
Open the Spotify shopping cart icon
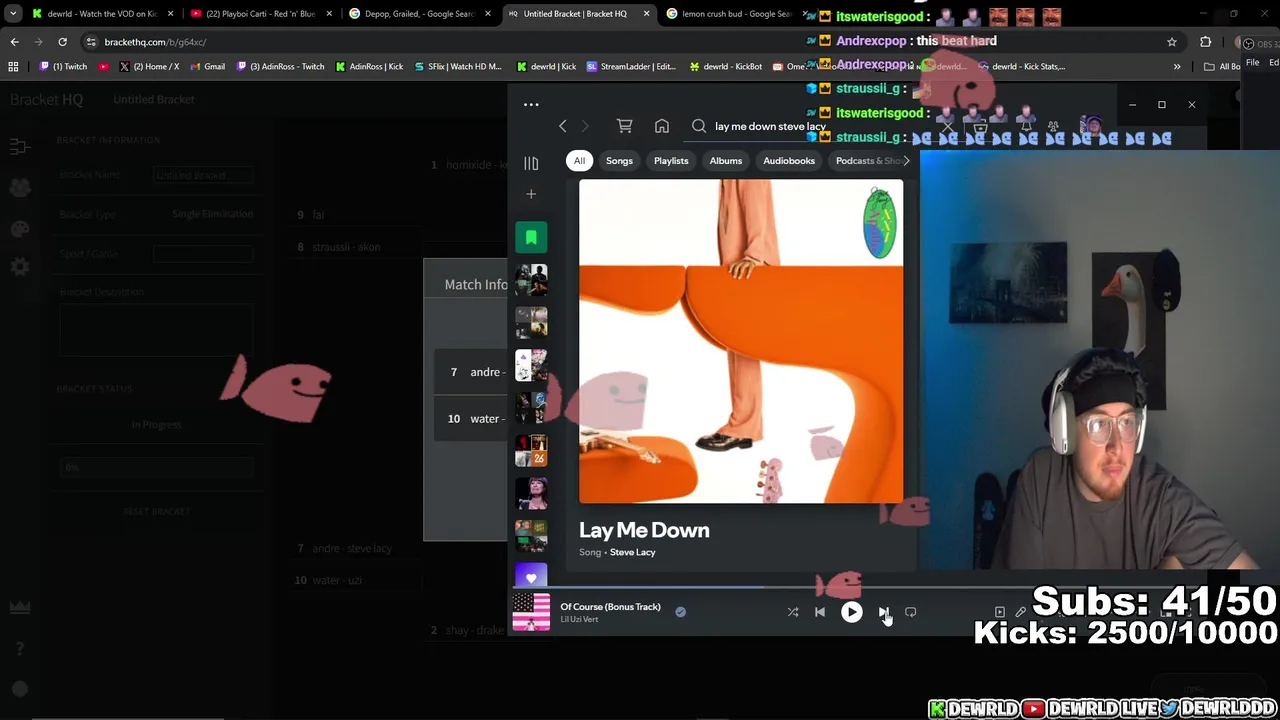tap(624, 126)
